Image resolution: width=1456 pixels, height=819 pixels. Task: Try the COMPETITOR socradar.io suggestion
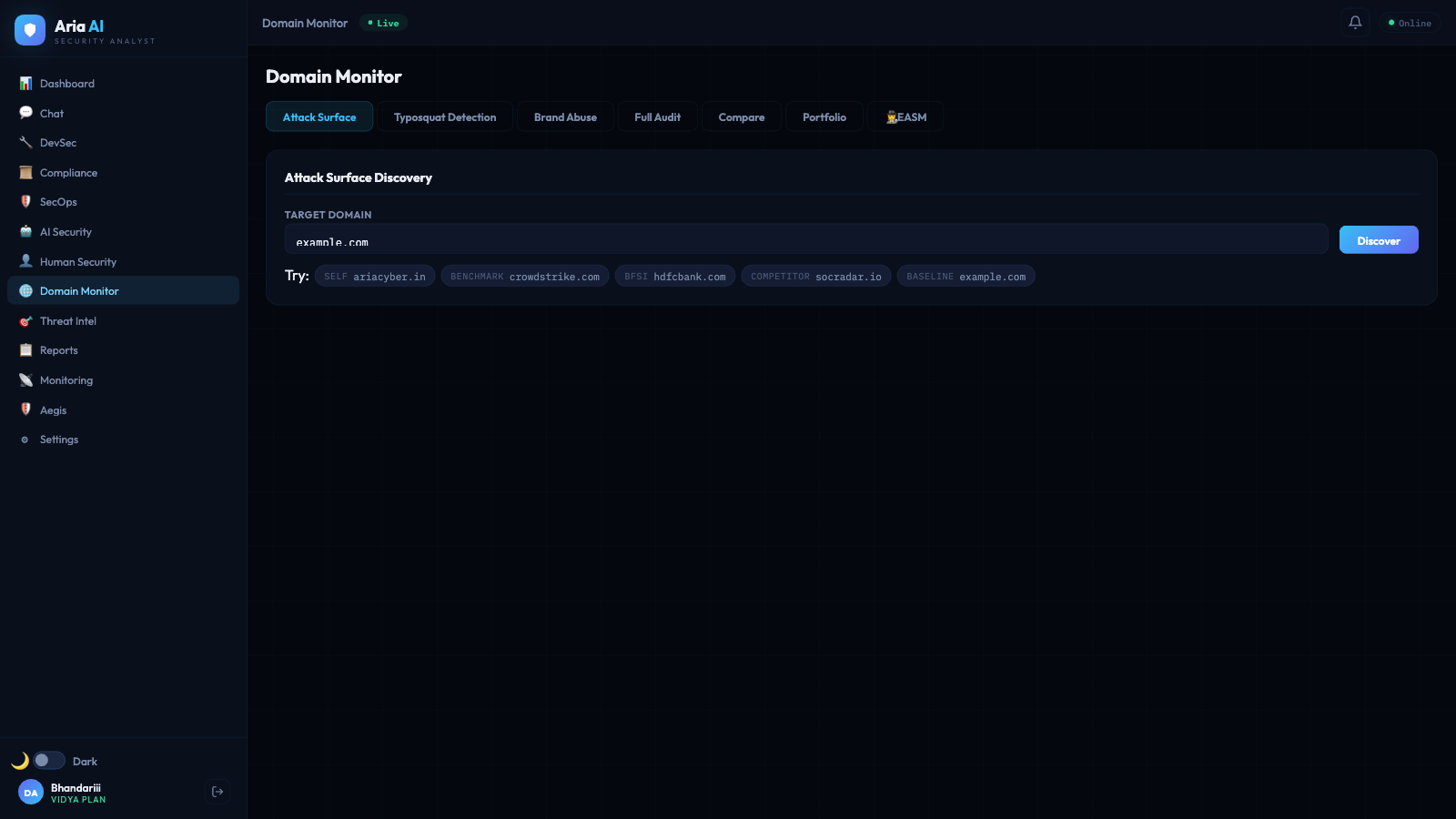(816, 277)
